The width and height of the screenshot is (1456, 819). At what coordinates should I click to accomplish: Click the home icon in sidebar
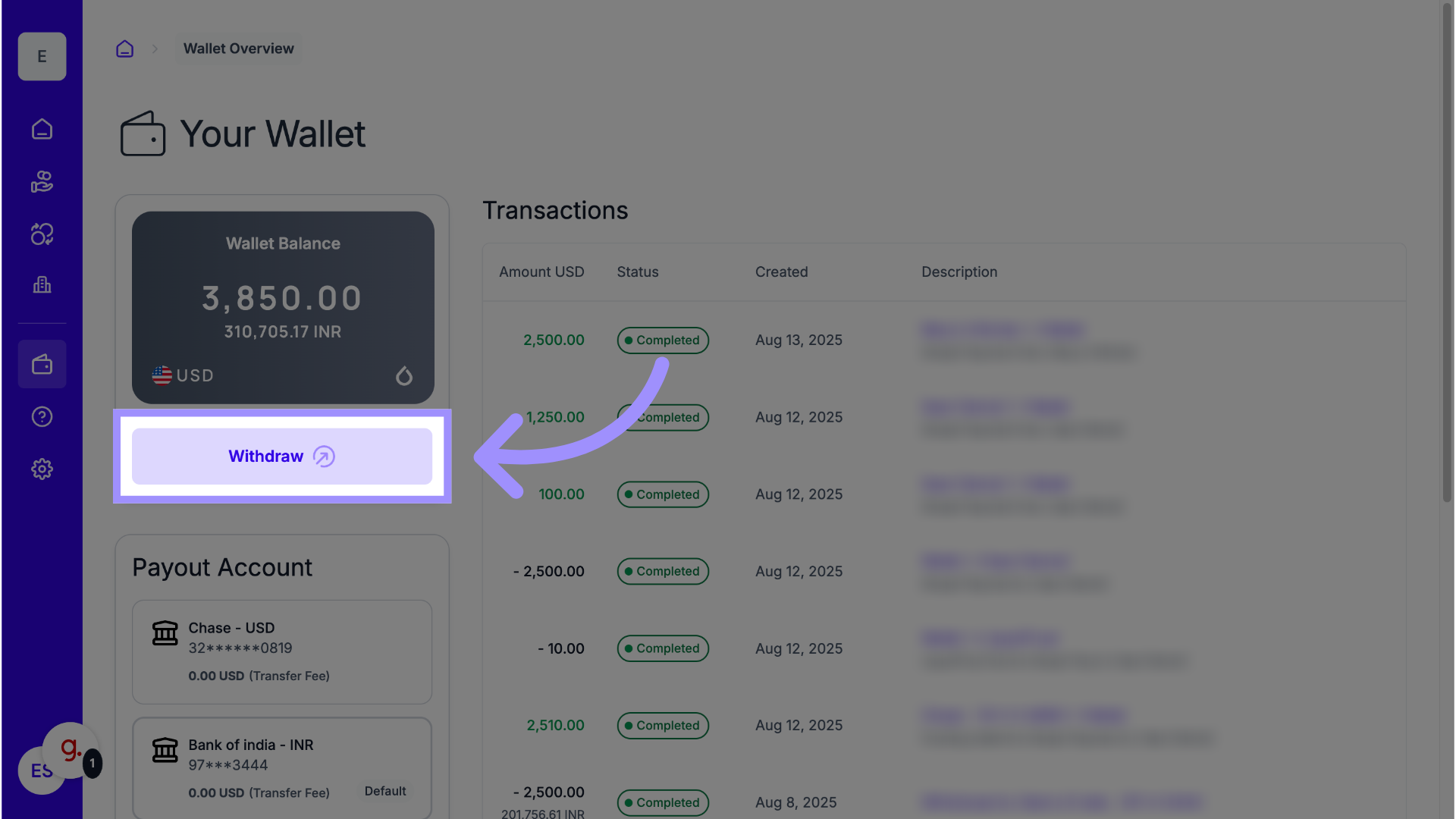(x=42, y=129)
